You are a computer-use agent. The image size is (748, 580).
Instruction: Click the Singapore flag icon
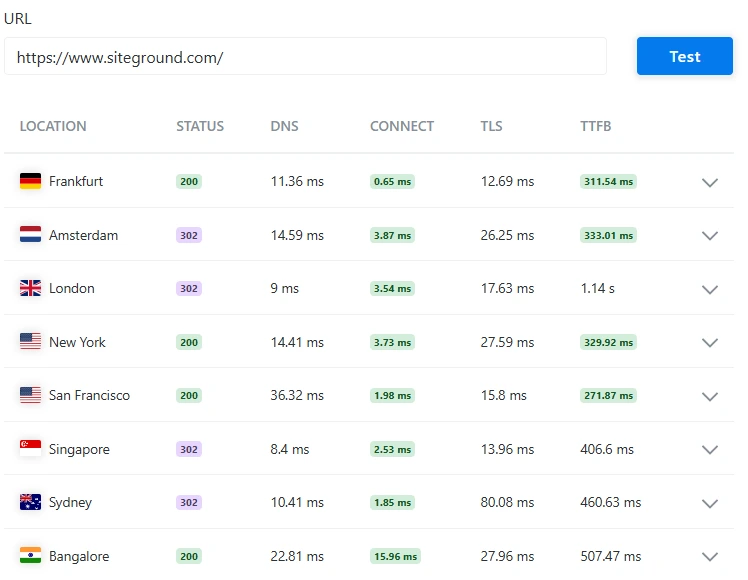click(31, 448)
